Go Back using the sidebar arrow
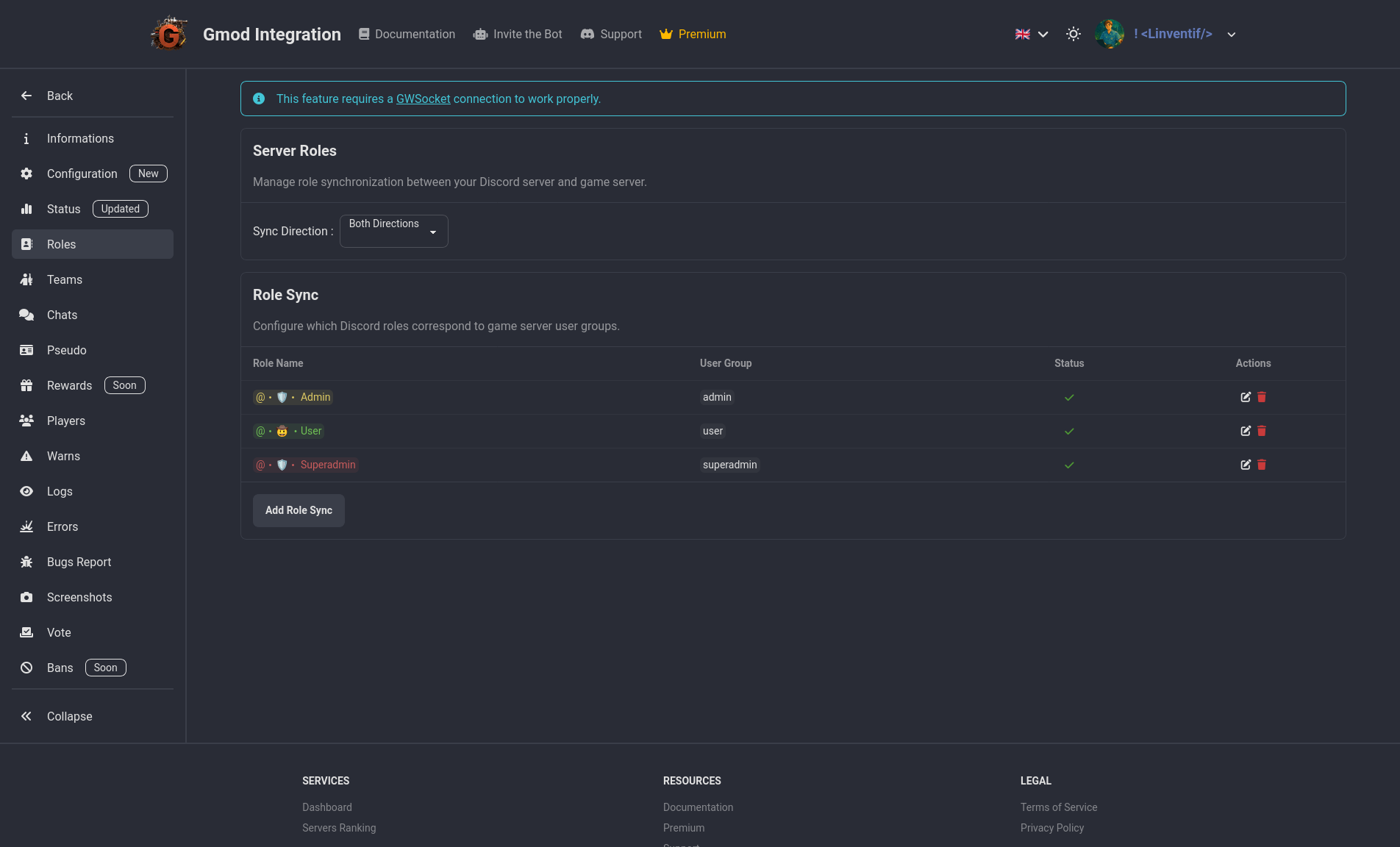Viewport: 1400px width, 847px height. coord(59,96)
